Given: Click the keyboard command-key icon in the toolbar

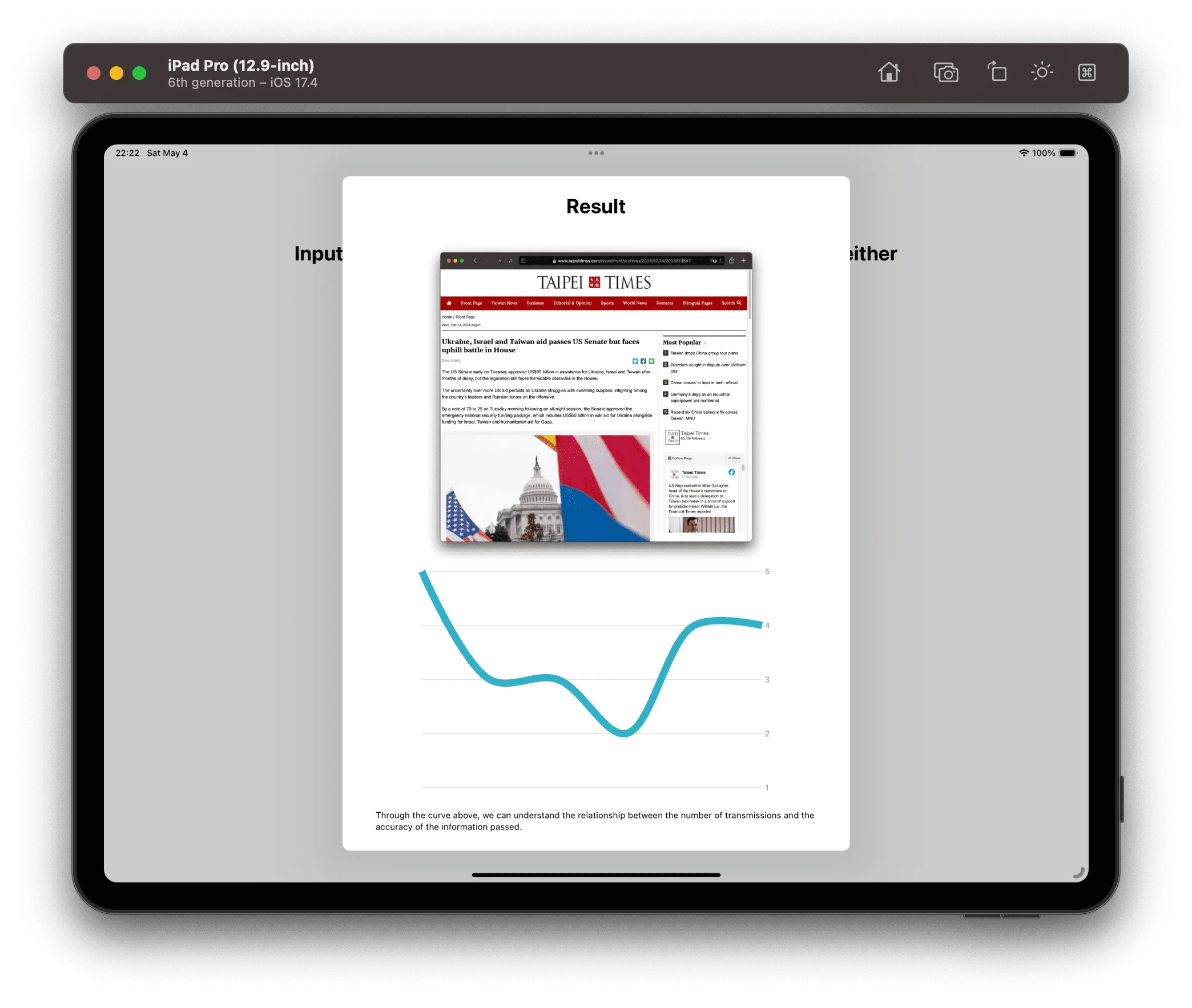Looking at the screenshot, I should [1086, 72].
